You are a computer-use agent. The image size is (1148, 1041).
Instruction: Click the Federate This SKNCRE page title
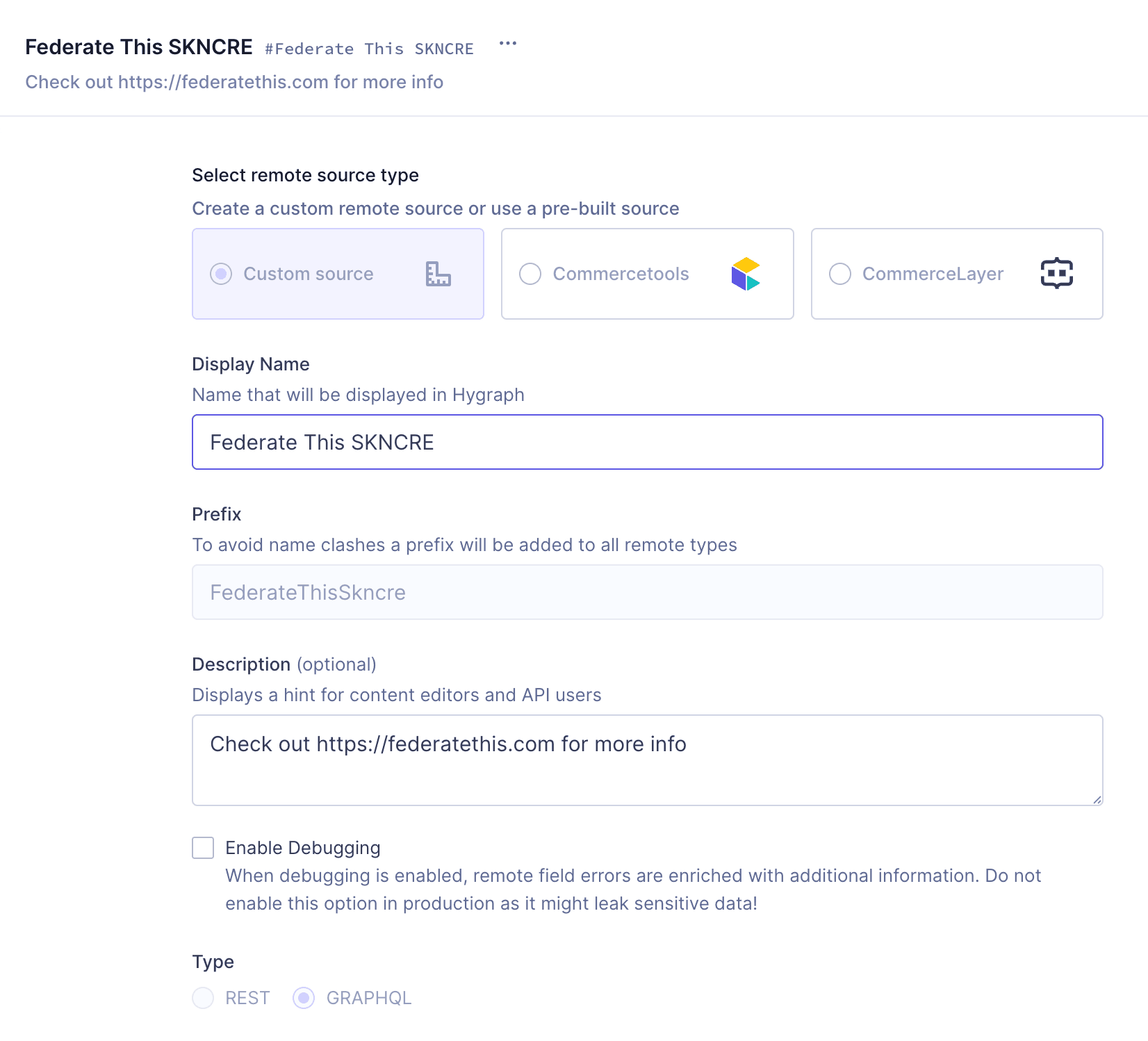click(x=139, y=47)
